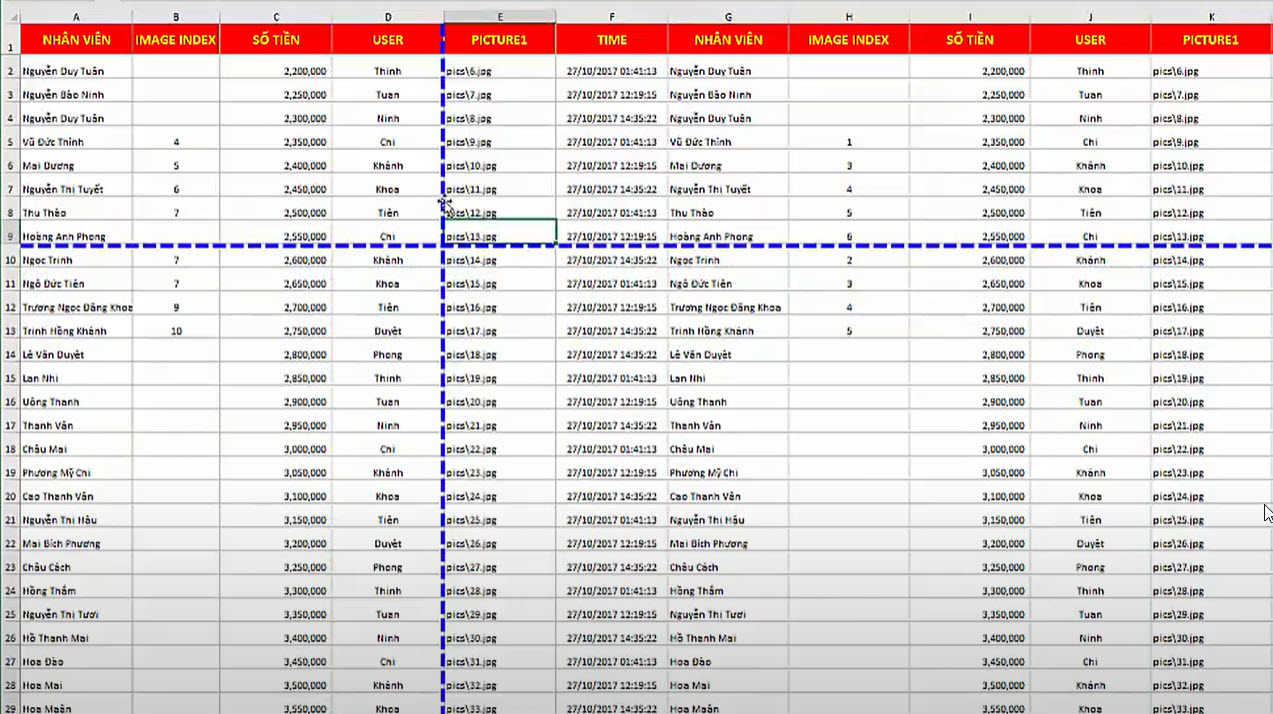This screenshot has width=1273, height=714.
Task: Click image index 6 in column H
Action: (x=849, y=237)
